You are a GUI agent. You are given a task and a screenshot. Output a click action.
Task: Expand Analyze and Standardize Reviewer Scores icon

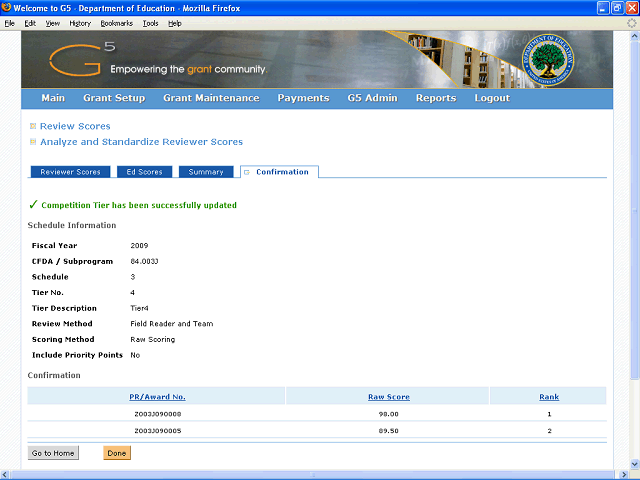33,142
